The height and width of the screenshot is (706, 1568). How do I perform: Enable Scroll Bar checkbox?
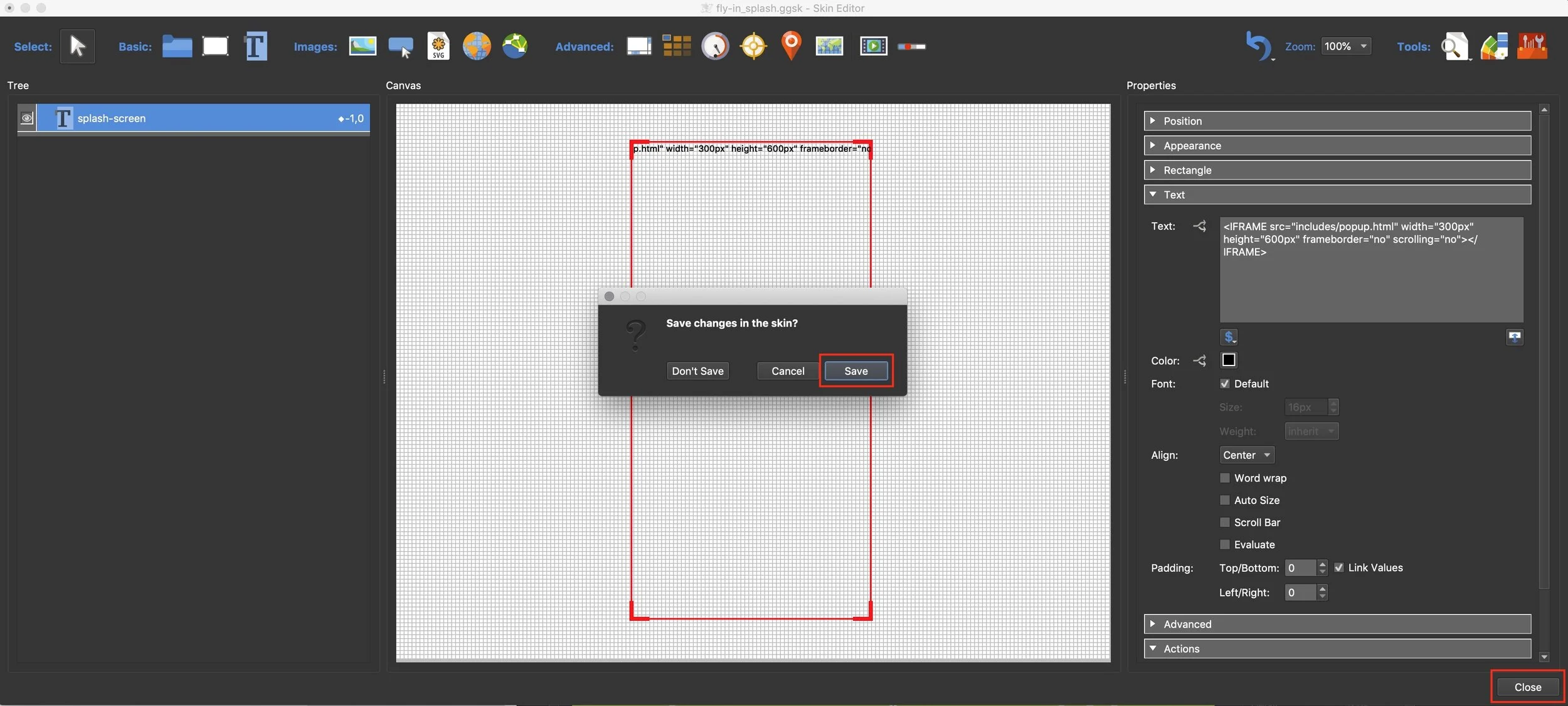click(x=1224, y=522)
